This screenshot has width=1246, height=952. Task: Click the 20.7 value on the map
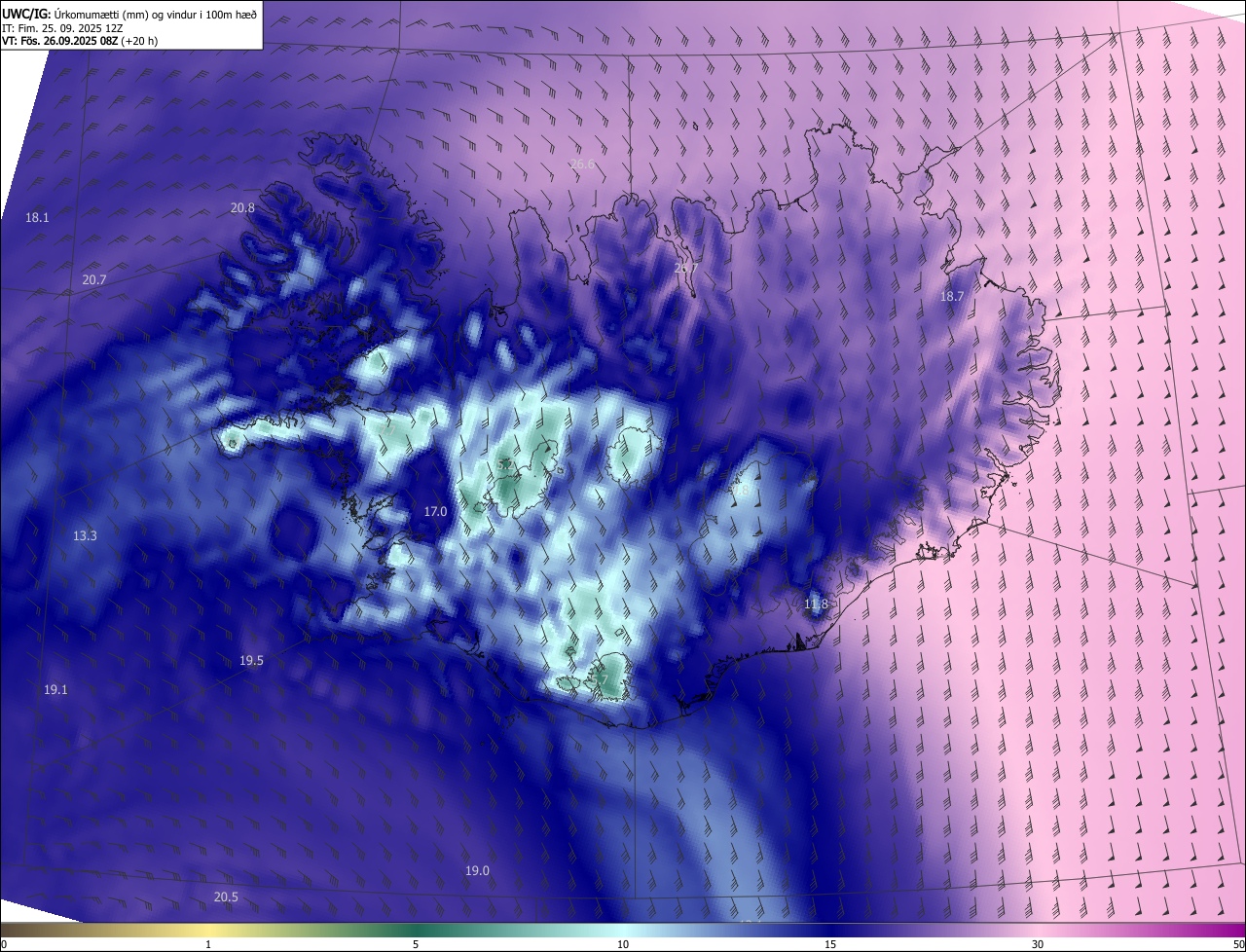point(94,279)
